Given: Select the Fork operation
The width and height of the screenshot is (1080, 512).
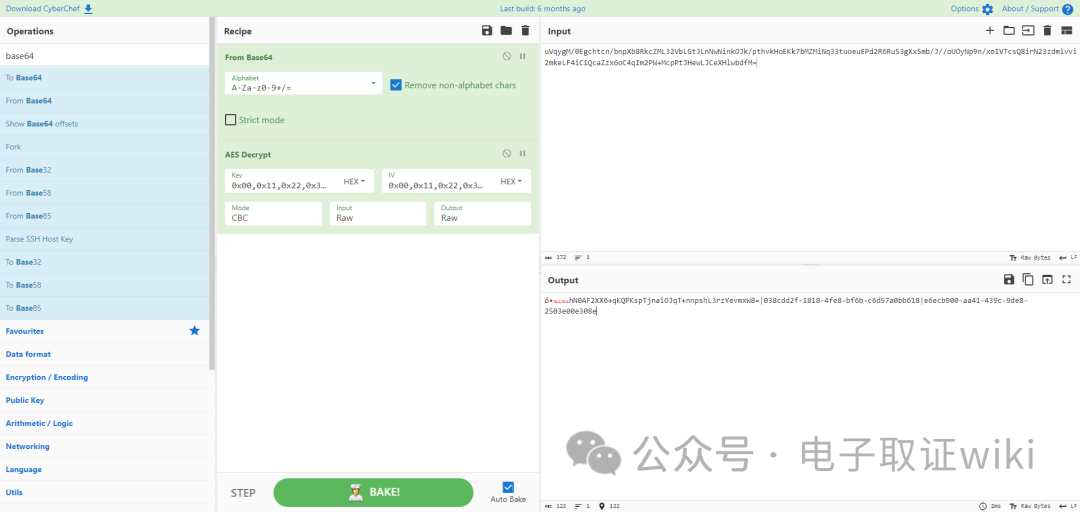Looking at the screenshot, I should click(105, 147).
